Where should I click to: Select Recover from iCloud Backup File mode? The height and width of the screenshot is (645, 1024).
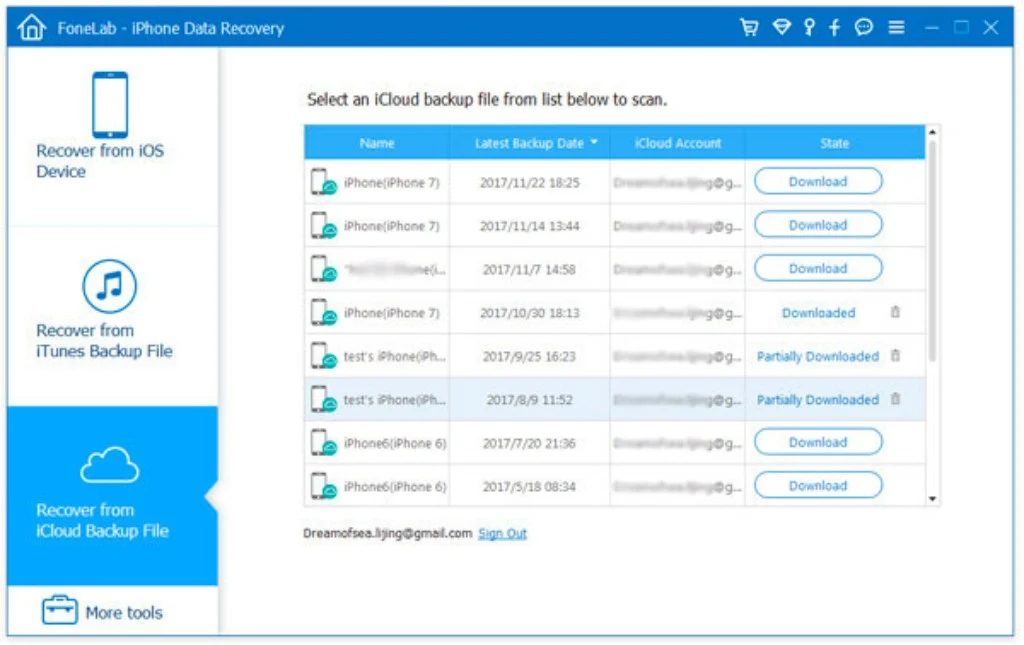click(113, 496)
